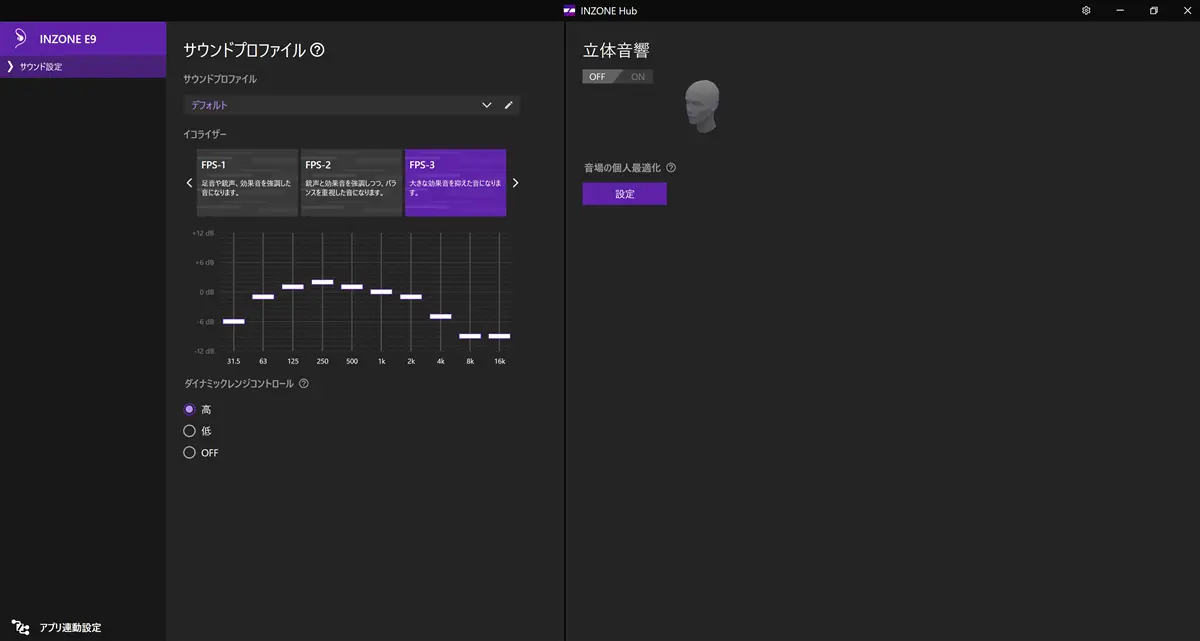Click the 16k equalizer slider handle
This screenshot has height=641, width=1200.
tap(500, 336)
